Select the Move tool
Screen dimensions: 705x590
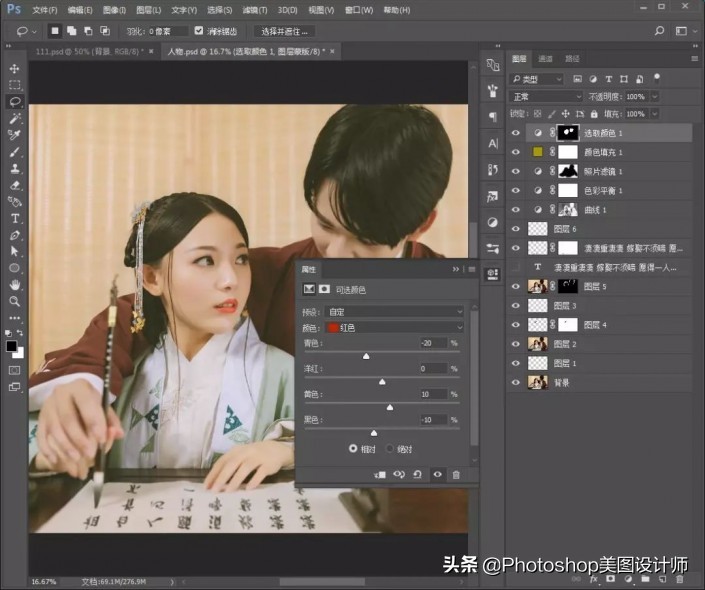pyautogui.click(x=14, y=68)
